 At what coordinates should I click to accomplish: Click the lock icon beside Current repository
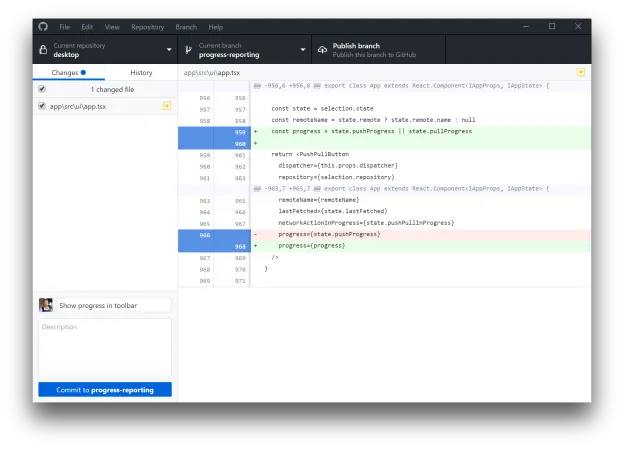click(43, 49)
